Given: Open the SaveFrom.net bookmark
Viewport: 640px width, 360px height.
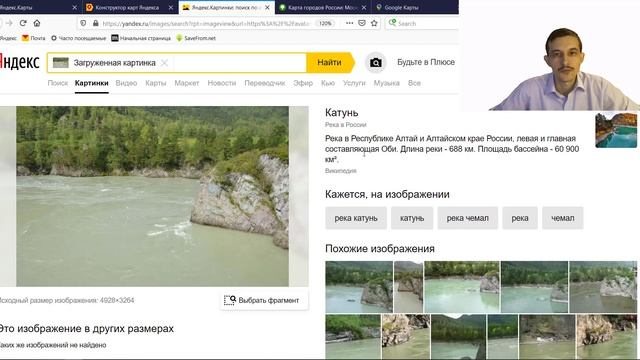Looking at the screenshot, I should [196, 38].
